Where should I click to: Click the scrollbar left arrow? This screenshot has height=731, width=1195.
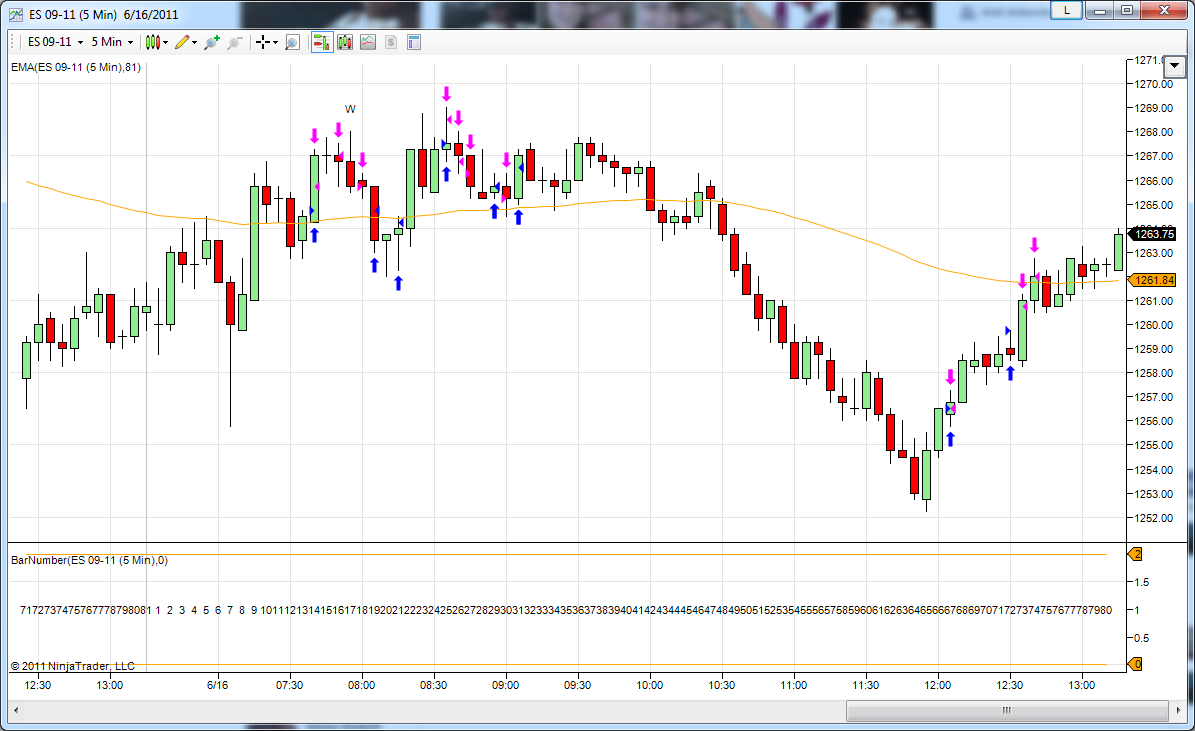click(x=16, y=710)
